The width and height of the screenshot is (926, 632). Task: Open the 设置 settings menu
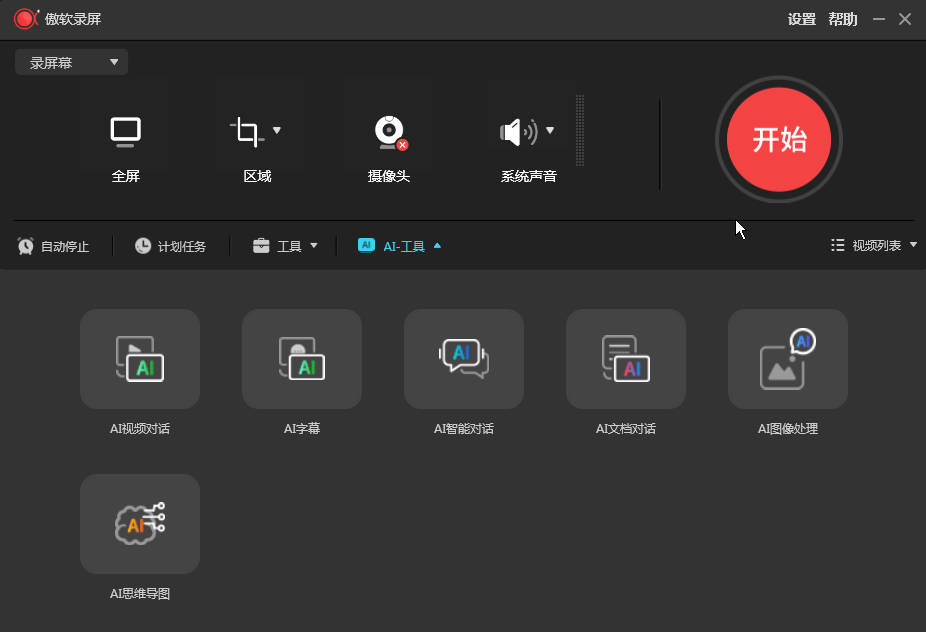pyautogui.click(x=801, y=19)
